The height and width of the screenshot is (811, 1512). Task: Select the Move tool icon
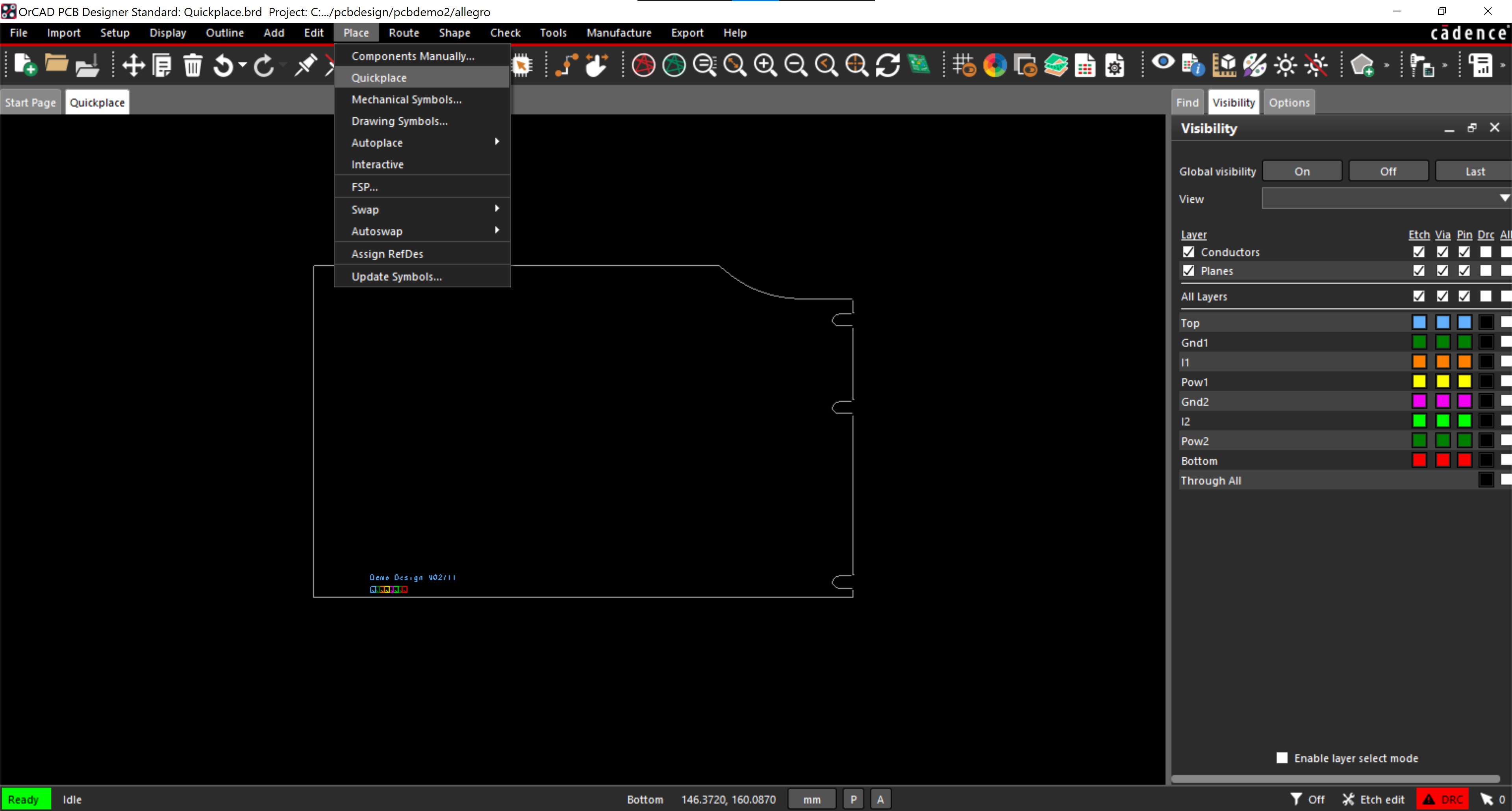click(133, 65)
